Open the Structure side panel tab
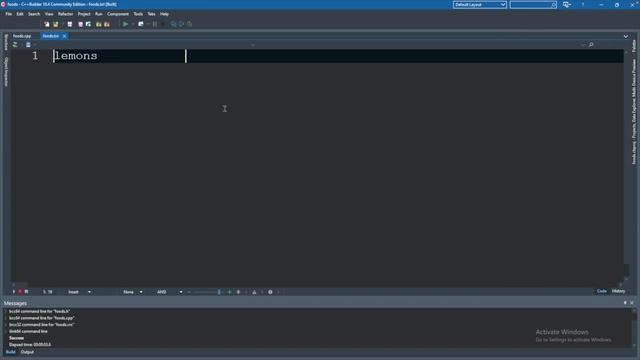The height and width of the screenshot is (360, 640). pyautogui.click(x=6, y=42)
